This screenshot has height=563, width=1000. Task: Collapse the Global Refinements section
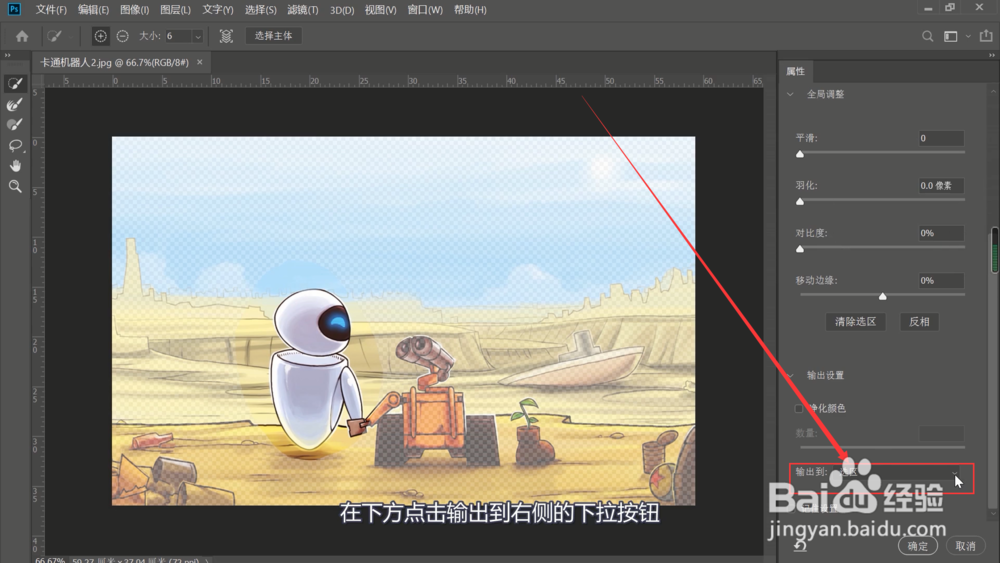tap(790, 94)
